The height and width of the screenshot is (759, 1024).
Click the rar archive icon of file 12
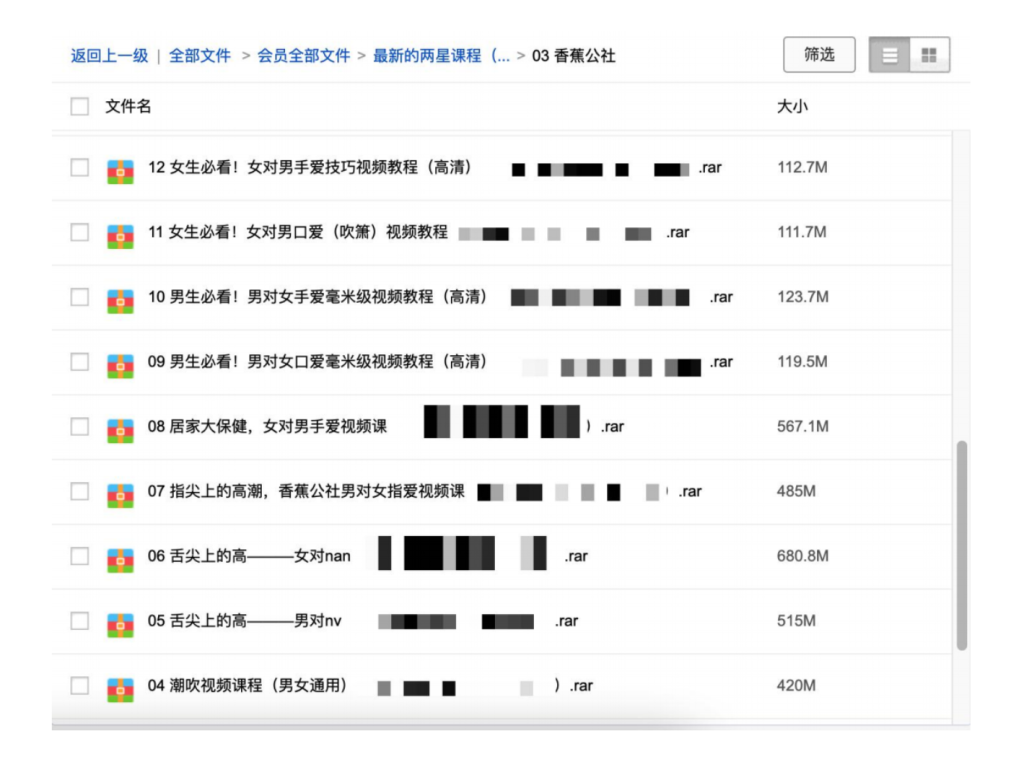coord(120,172)
